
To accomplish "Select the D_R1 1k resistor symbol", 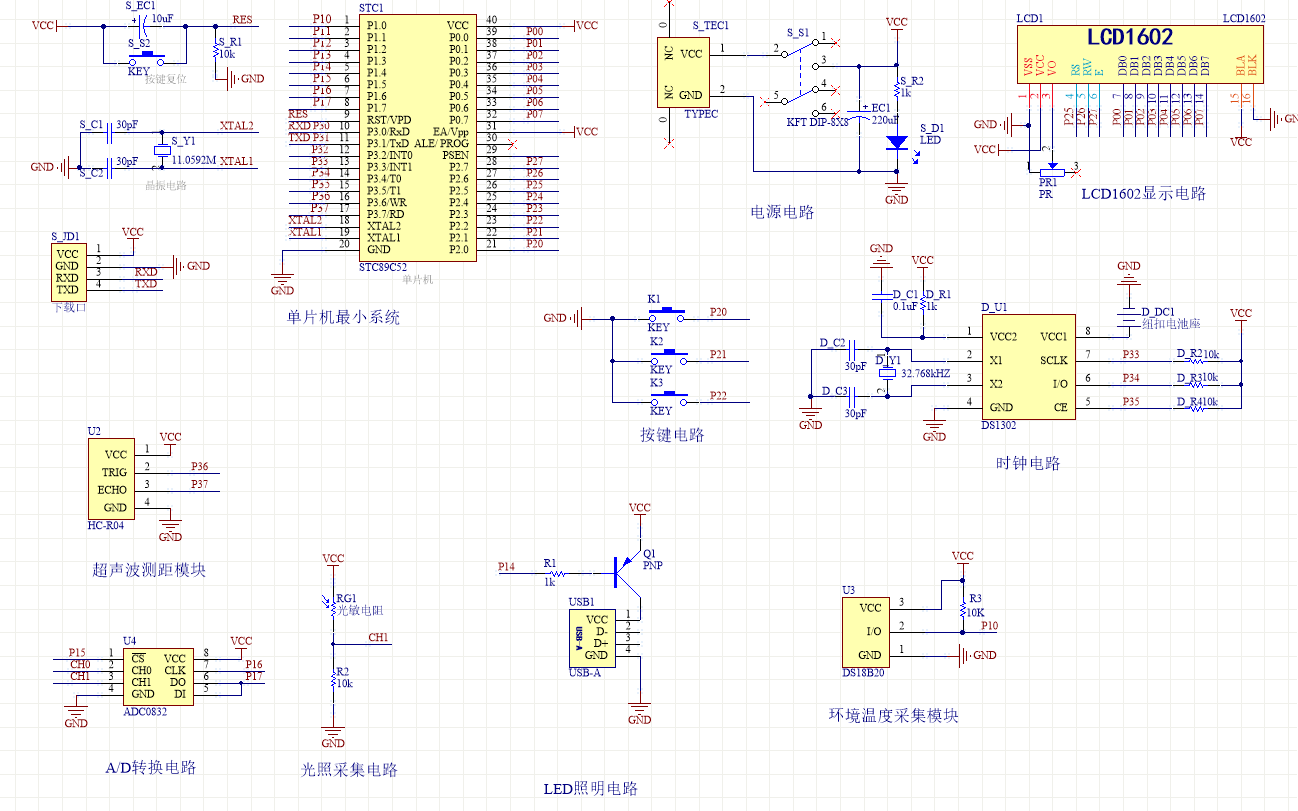I will (922, 303).
